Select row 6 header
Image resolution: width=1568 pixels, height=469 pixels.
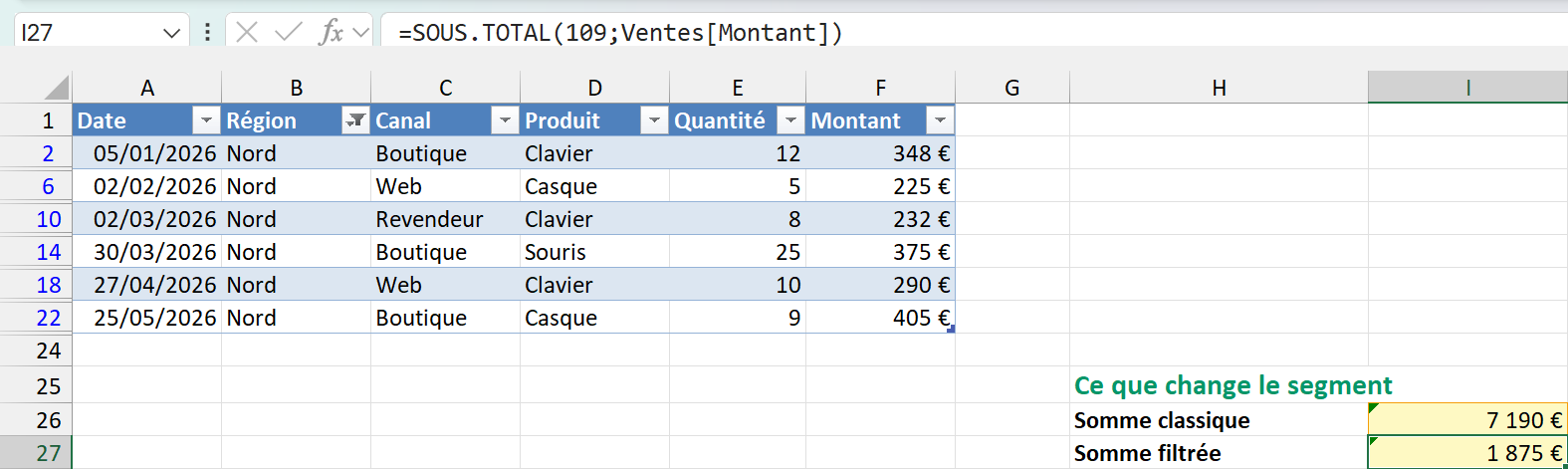pyautogui.click(x=36, y=186)
